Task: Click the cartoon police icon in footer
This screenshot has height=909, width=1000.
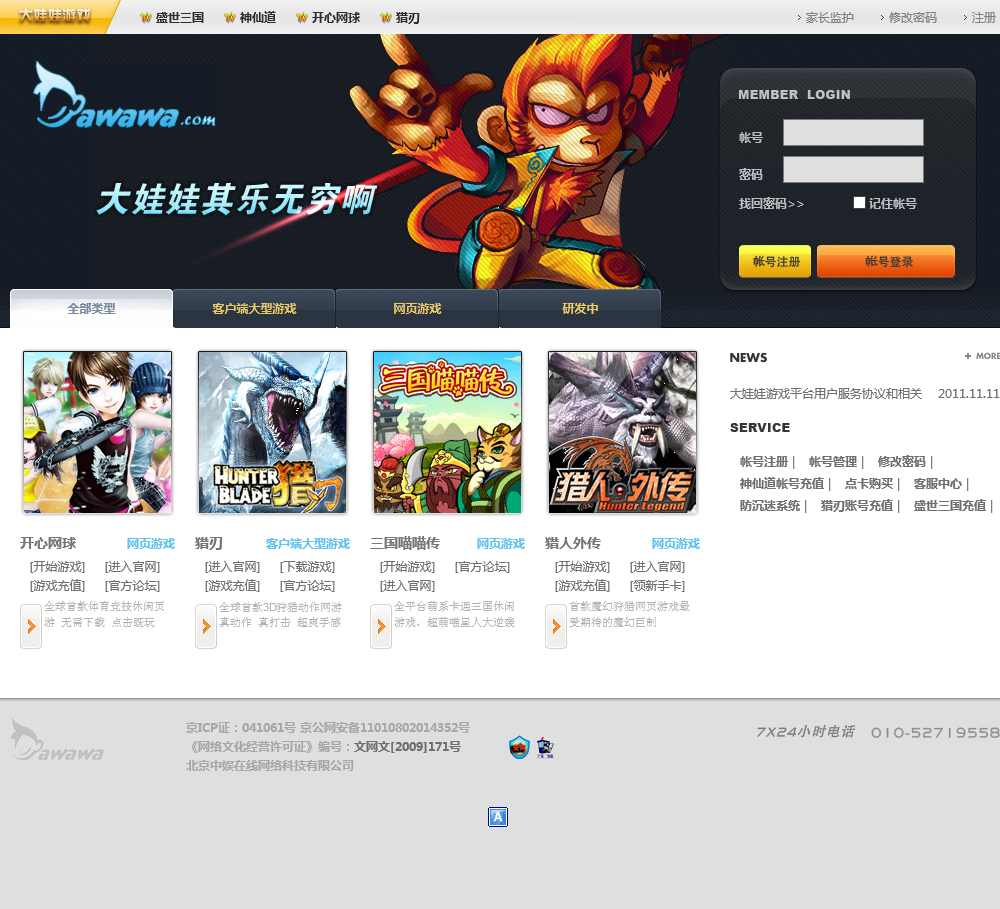Action: 545,748
